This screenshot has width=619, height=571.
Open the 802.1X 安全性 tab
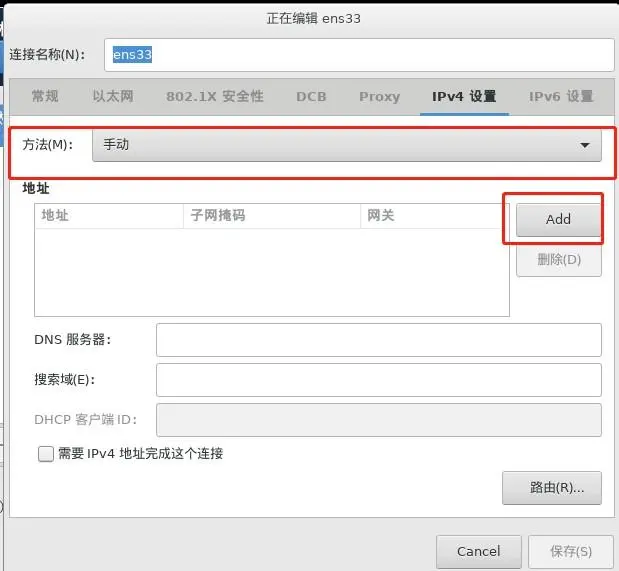coord(214,96)
